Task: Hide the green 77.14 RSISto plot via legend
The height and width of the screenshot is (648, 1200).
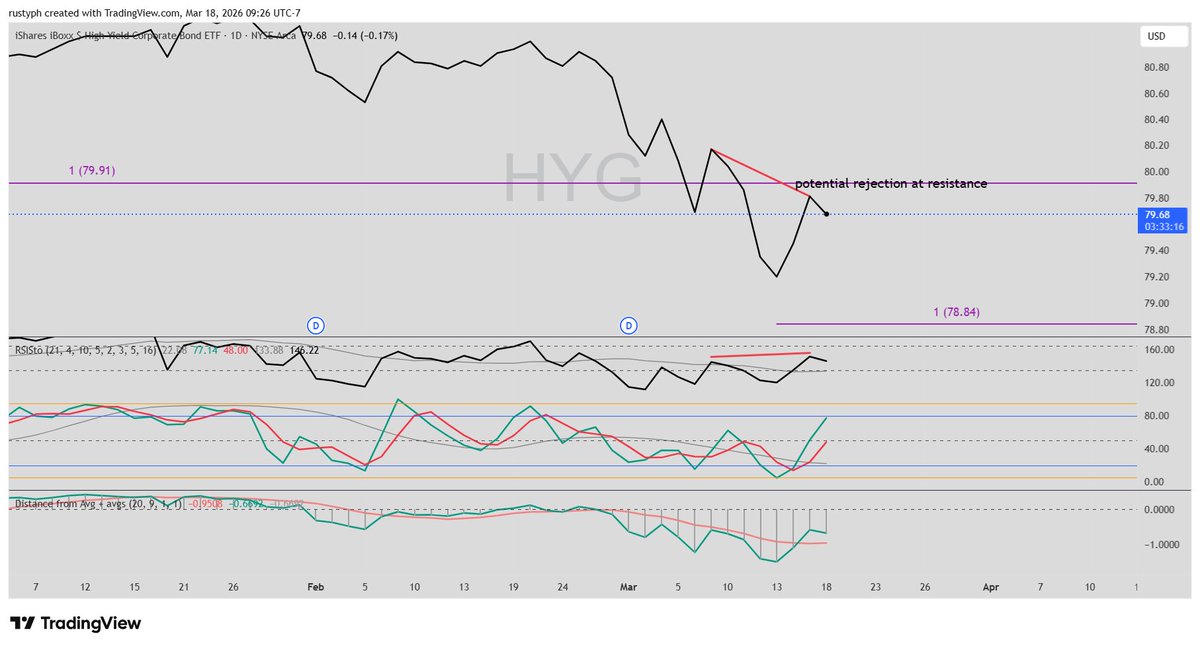Action: point(205,351)
